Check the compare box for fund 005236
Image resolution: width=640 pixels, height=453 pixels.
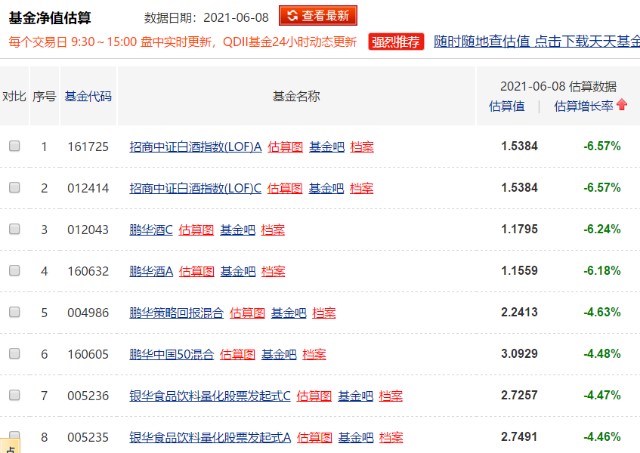pyautogui.click(x=15, y=395)
